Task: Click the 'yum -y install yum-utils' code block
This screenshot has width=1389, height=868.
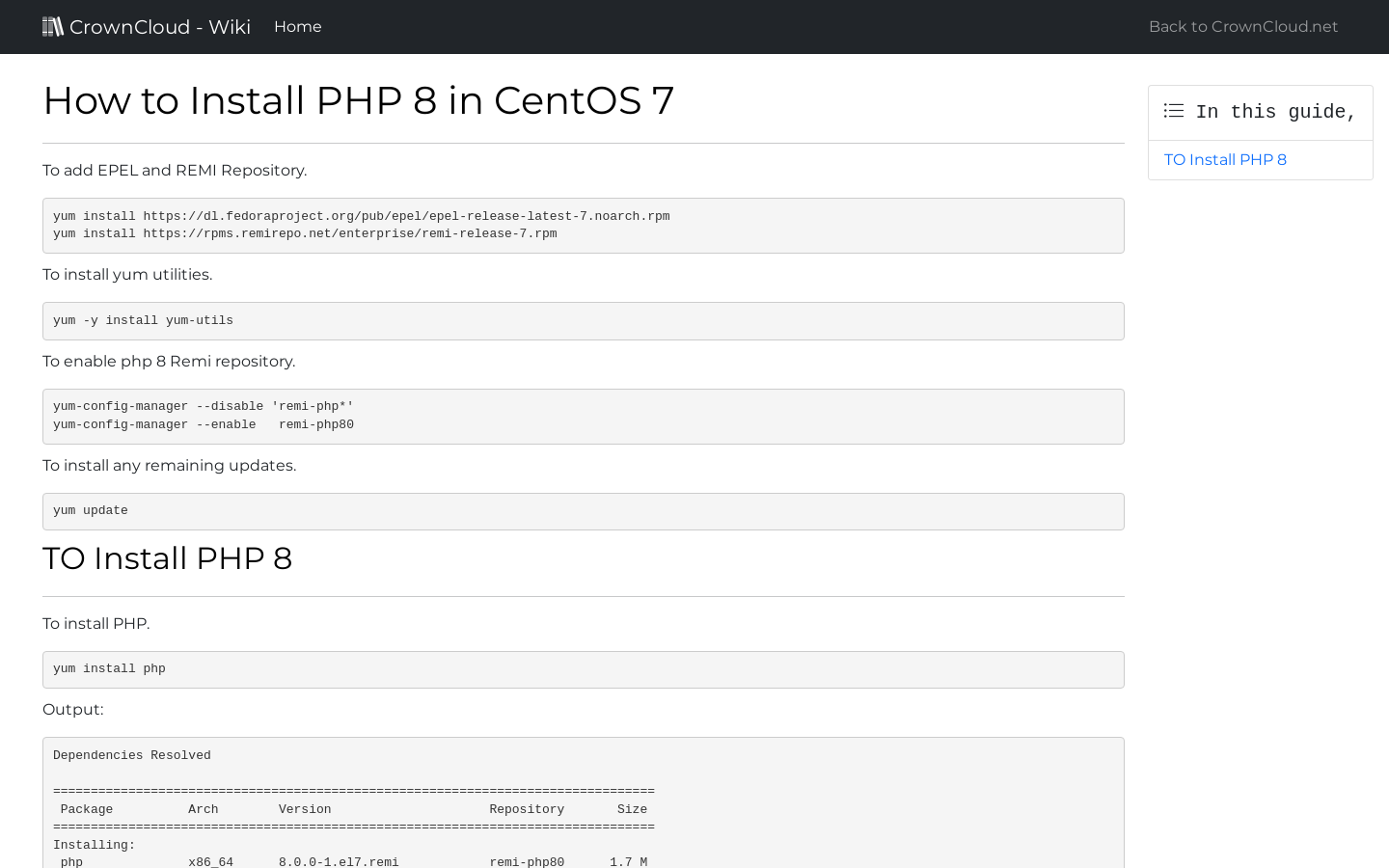Action: point(583,320)
